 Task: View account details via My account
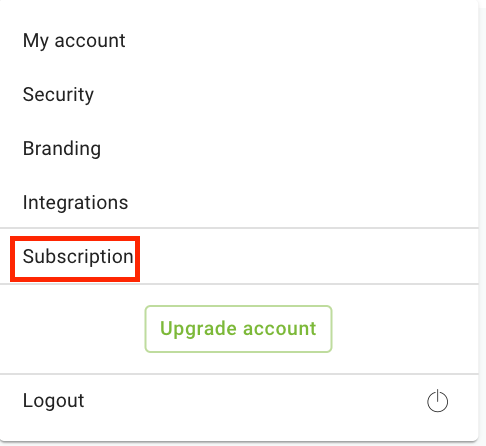239,41
